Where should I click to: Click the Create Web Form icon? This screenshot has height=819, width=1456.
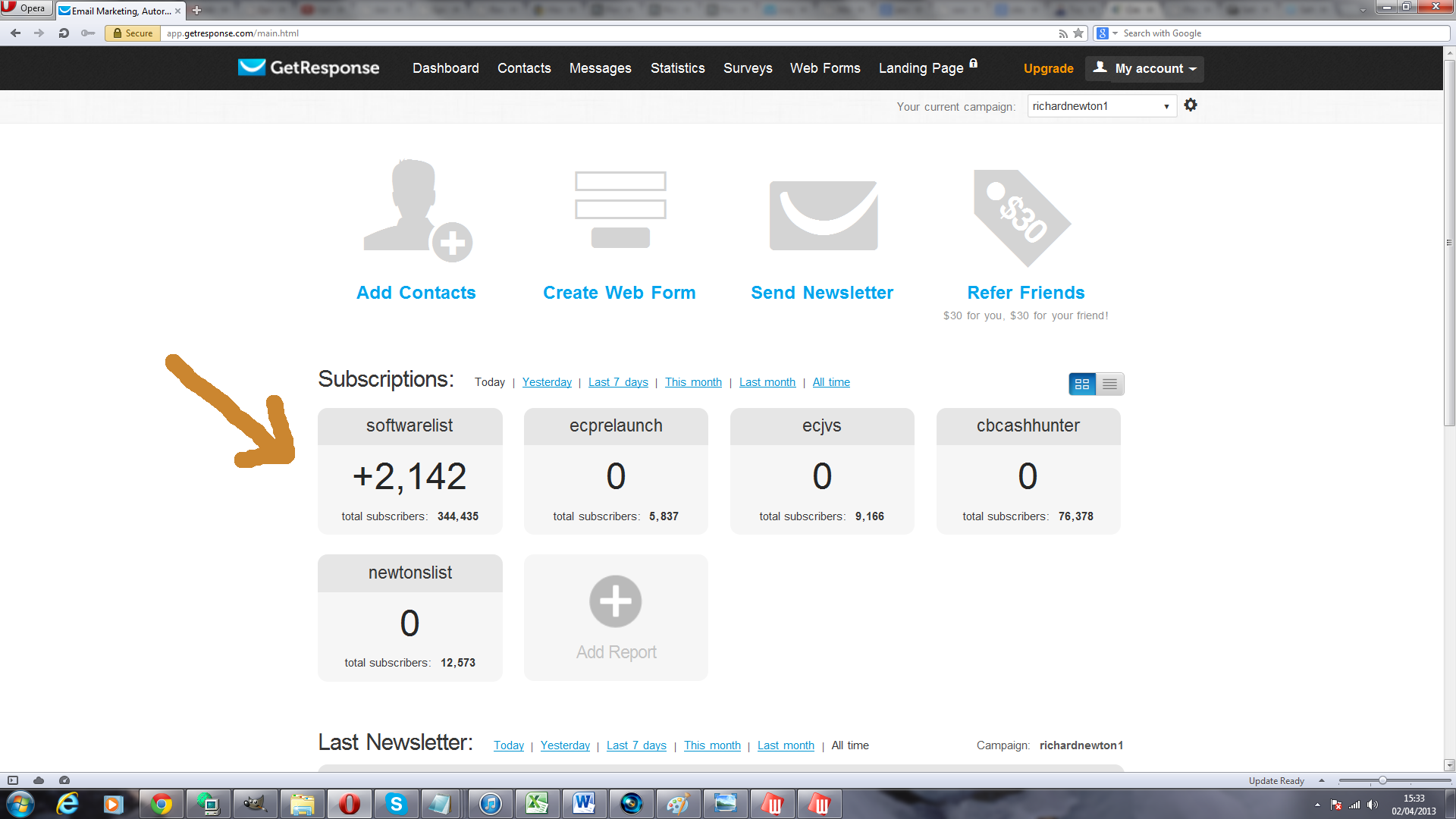pos(620,210)
